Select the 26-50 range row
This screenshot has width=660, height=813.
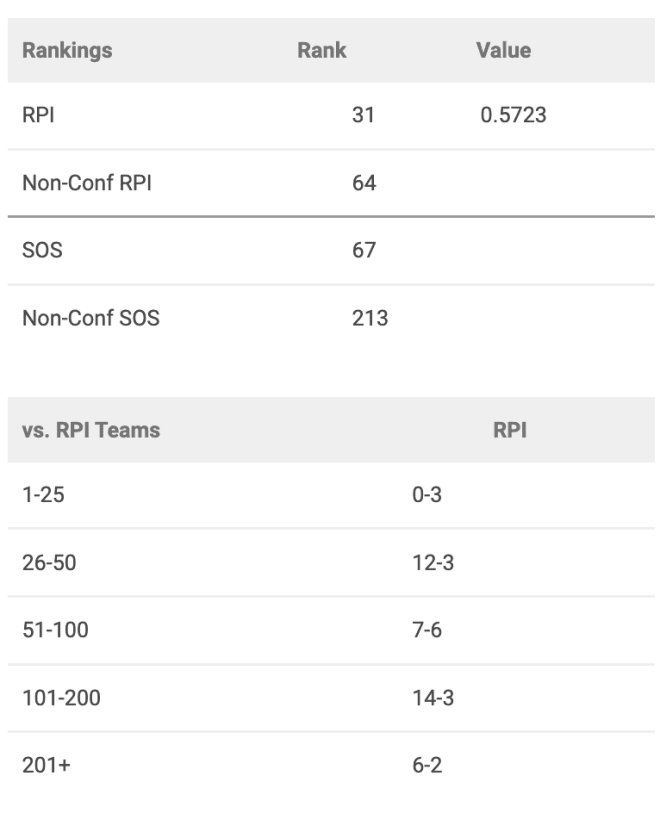click(x=331, y=563)
